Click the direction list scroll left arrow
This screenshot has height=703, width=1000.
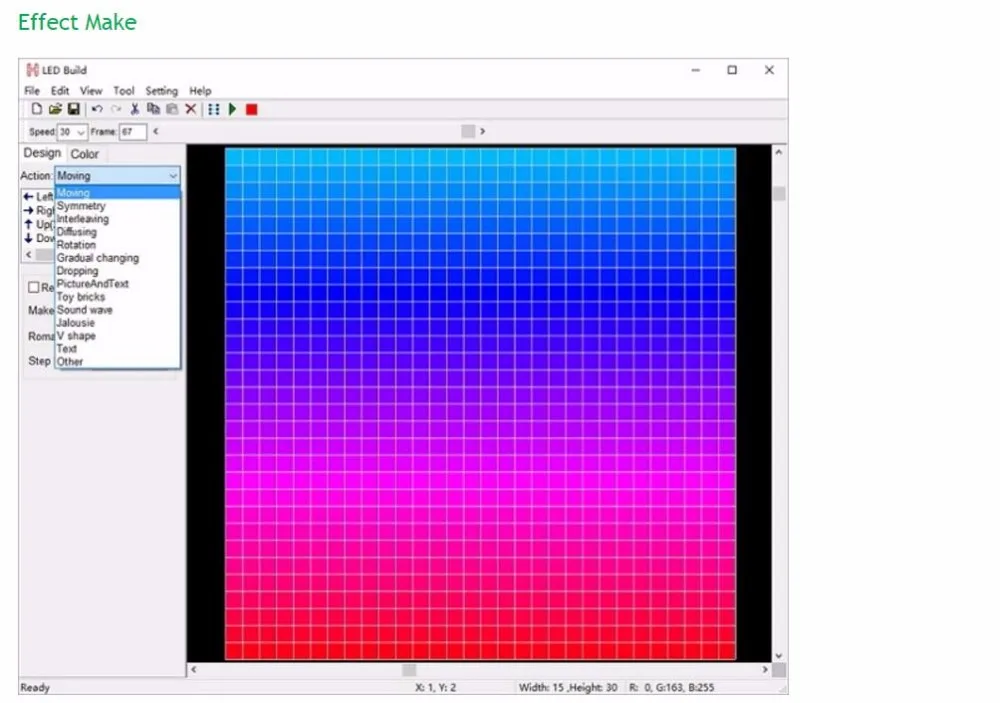point(28,255)
